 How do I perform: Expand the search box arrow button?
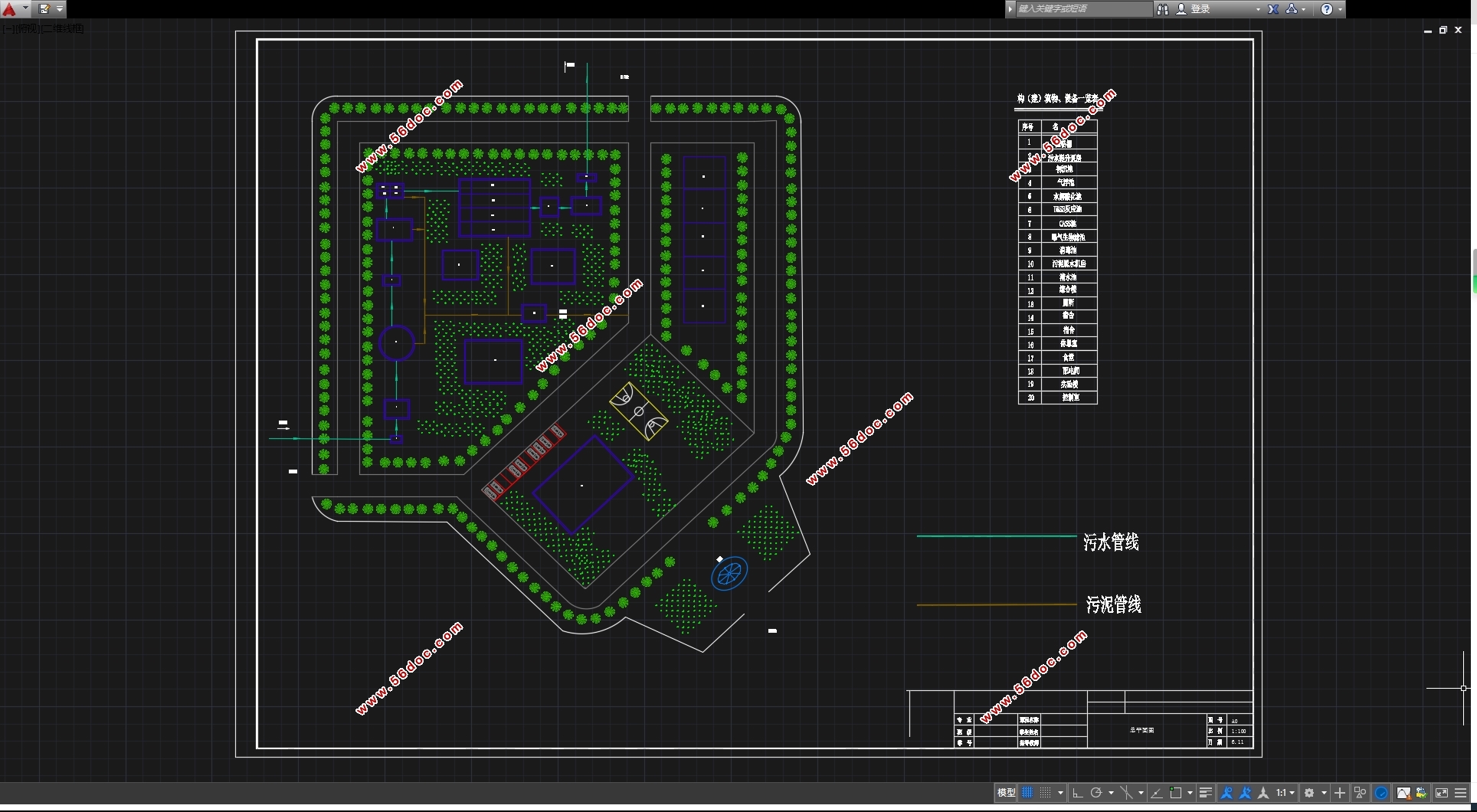[1010, 9]
